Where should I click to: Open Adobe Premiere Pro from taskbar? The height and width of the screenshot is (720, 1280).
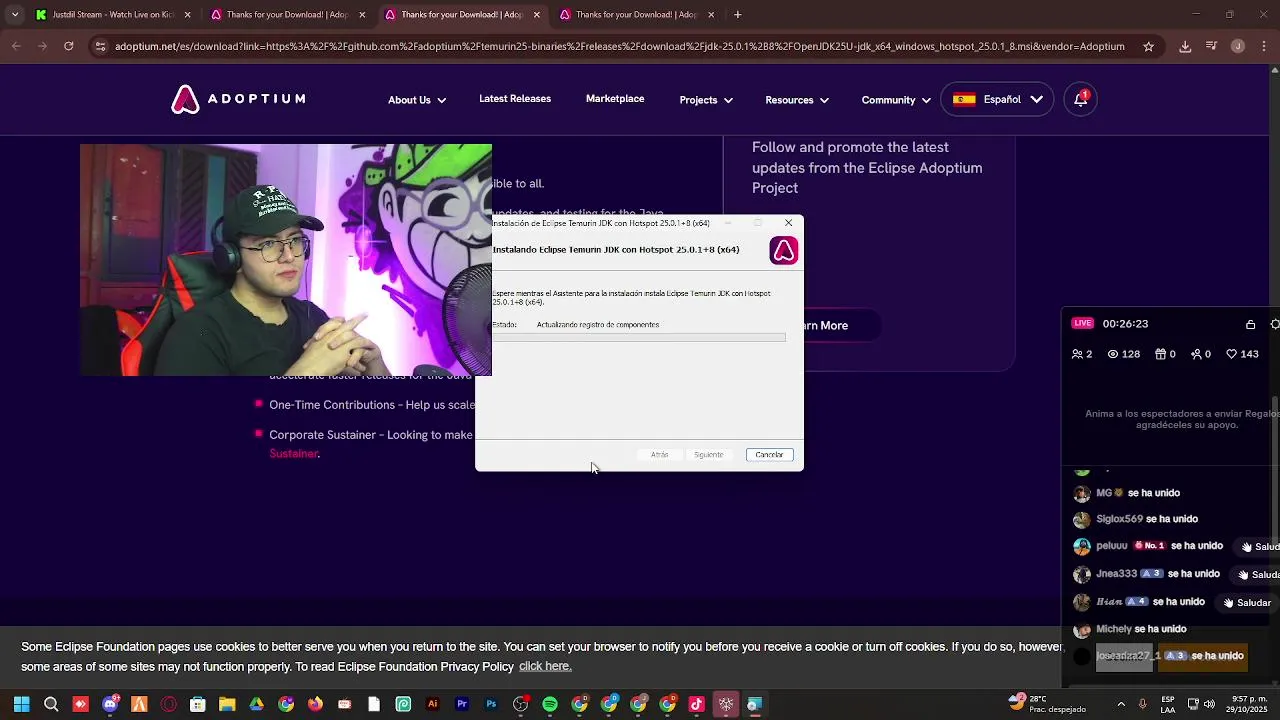(x=462, y=704)
